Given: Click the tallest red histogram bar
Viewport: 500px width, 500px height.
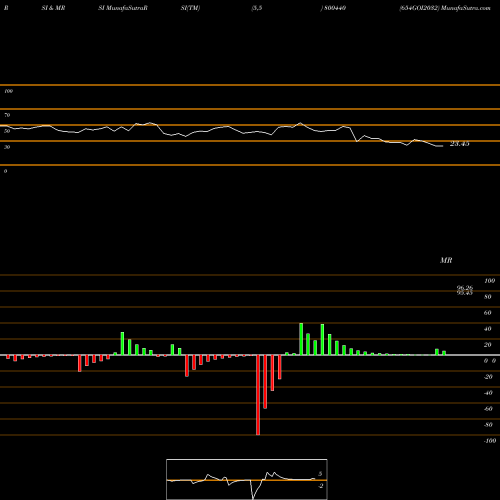Looking at the screenshot, I should pos(258,395).
